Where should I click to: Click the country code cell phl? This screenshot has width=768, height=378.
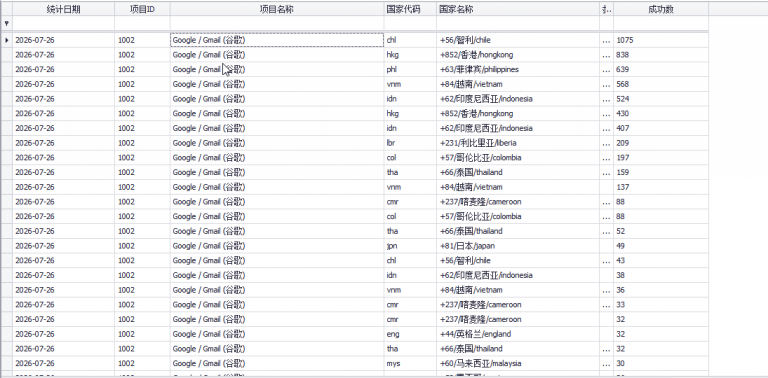pyautogui.click(x=410, y=70)
